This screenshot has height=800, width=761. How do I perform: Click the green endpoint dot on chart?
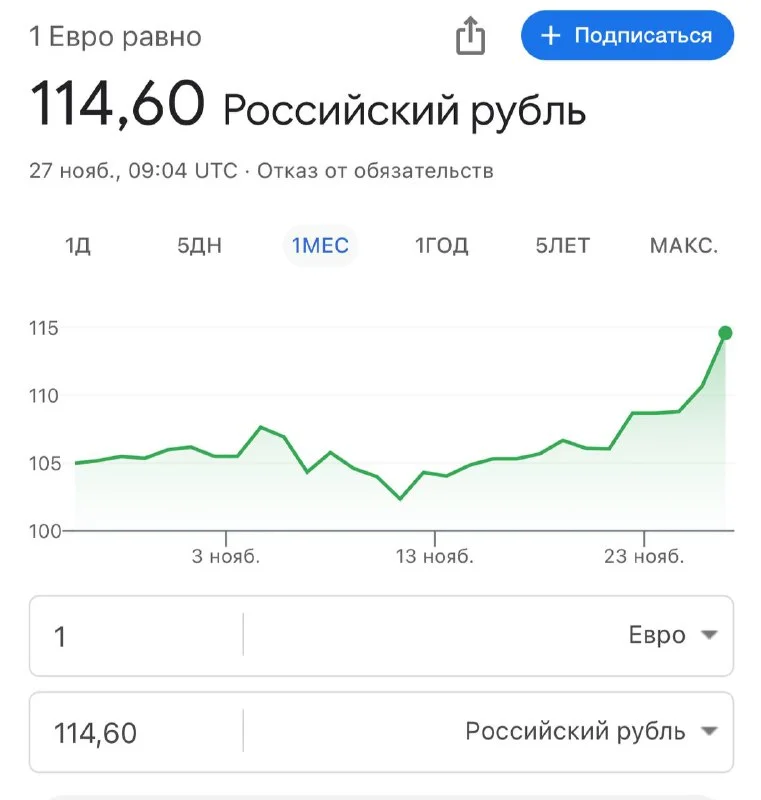click(725, 333)
